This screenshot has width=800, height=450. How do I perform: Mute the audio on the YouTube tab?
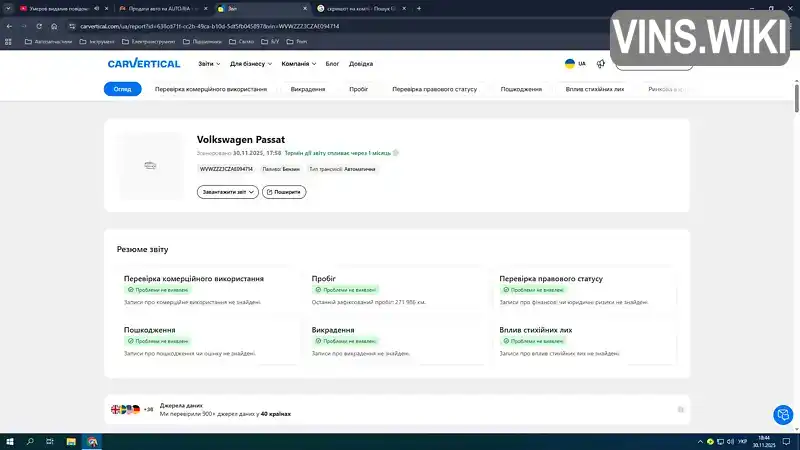[x=96, y=9]
